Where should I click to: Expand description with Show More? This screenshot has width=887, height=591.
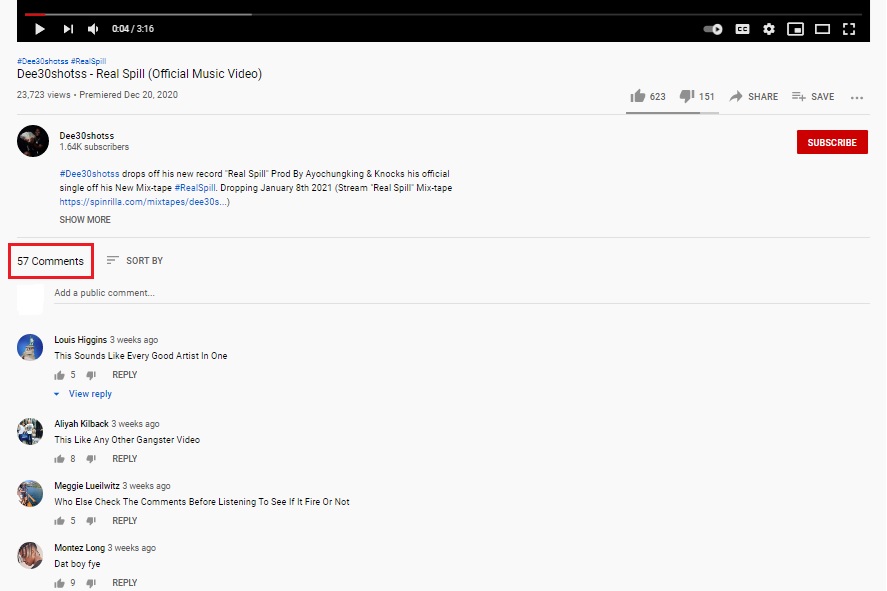[85, 220]
